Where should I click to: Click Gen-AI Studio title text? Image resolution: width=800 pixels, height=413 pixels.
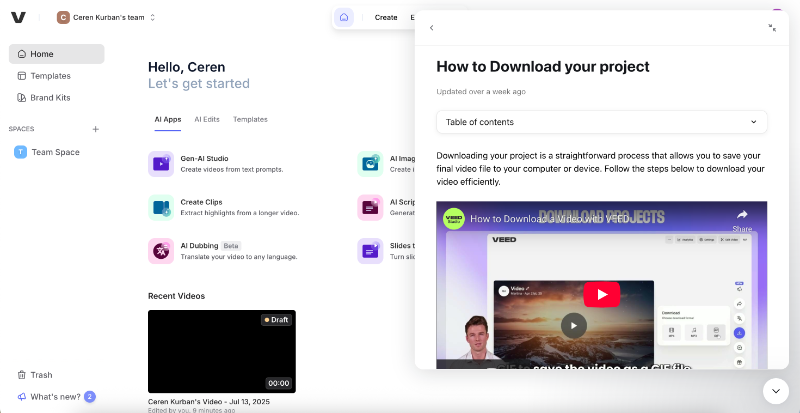coord(204,159)
